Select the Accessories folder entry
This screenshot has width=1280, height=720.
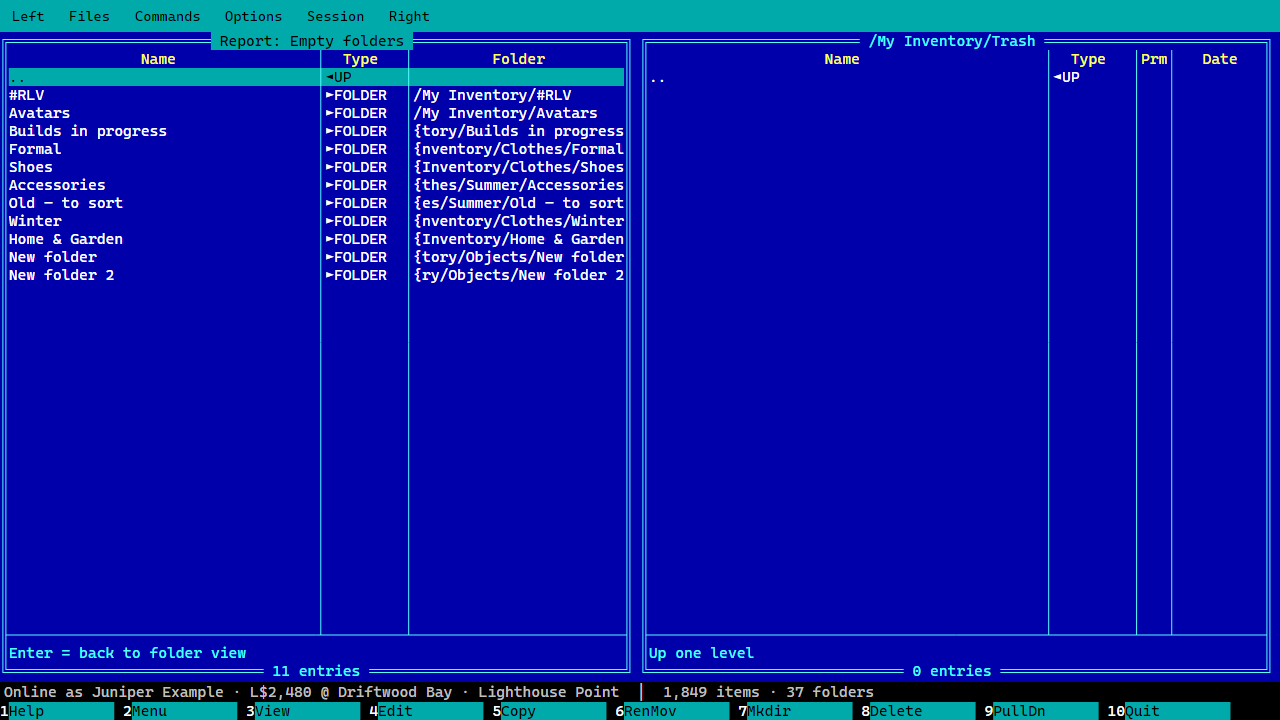[x=316, y=185]
